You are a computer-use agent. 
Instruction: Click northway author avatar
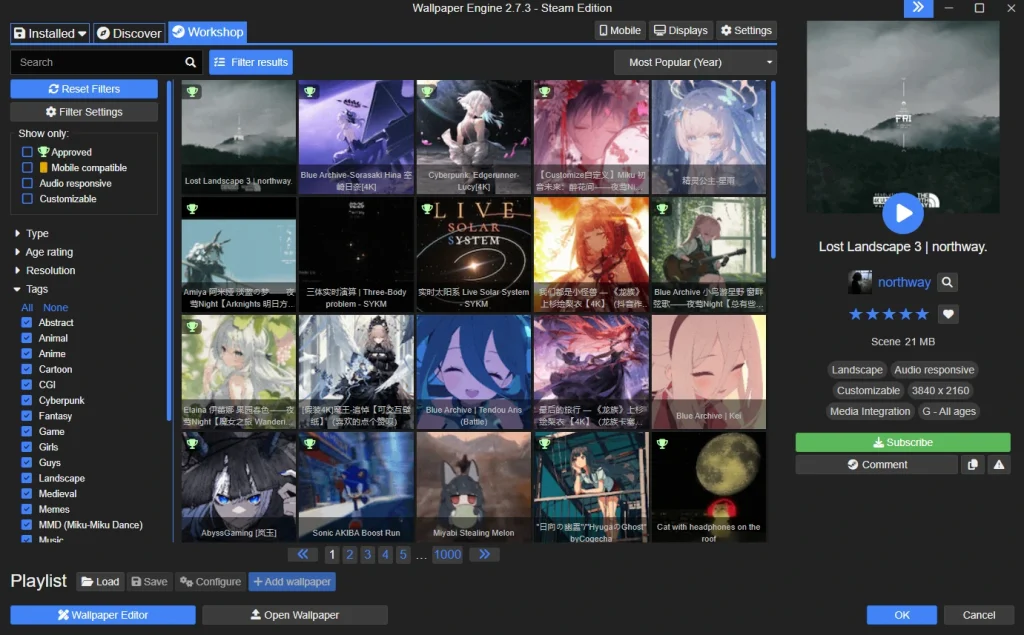click(859, 282)
